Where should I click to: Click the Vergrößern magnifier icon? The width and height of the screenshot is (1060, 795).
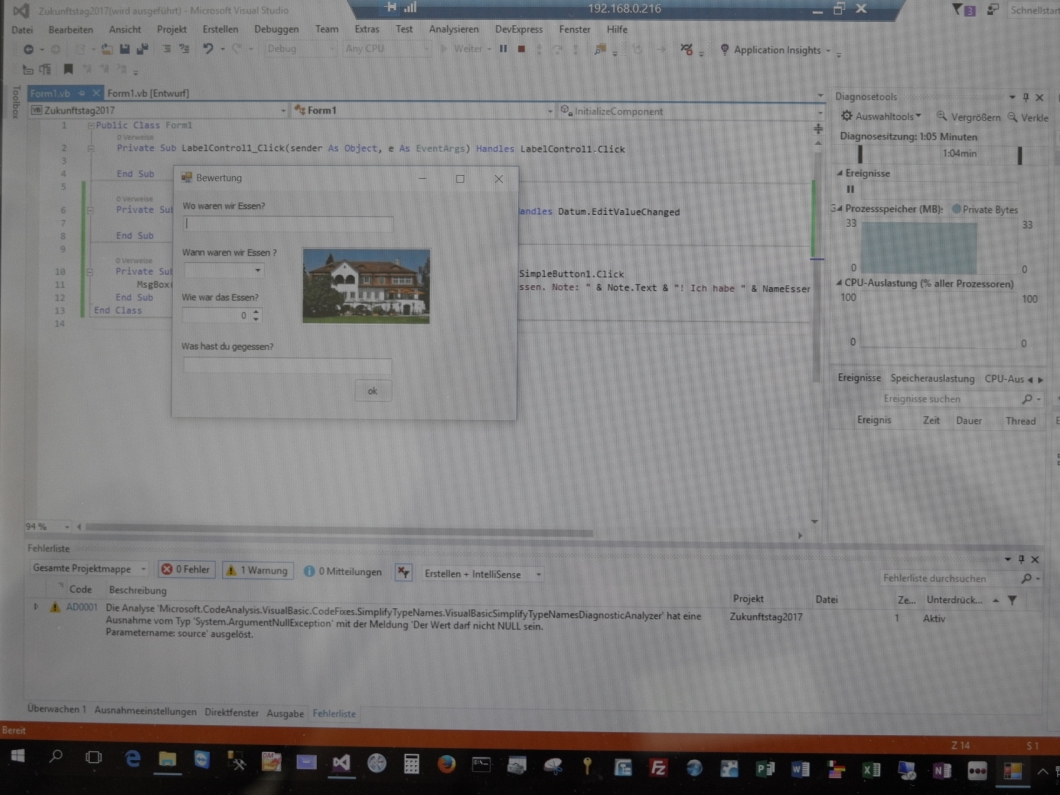941,117
